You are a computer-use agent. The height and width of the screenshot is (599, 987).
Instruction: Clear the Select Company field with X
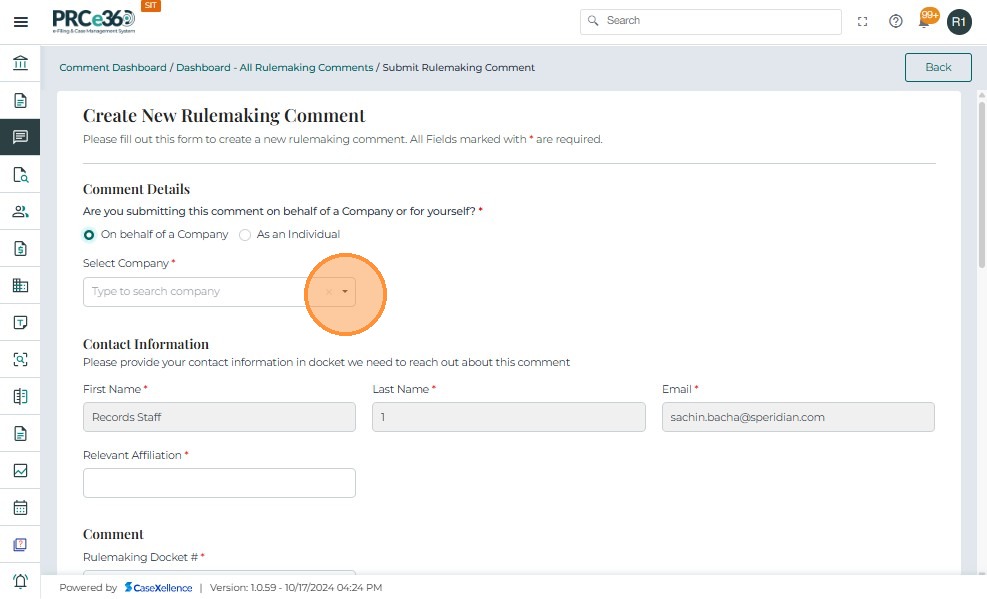[x=329, y=292]
